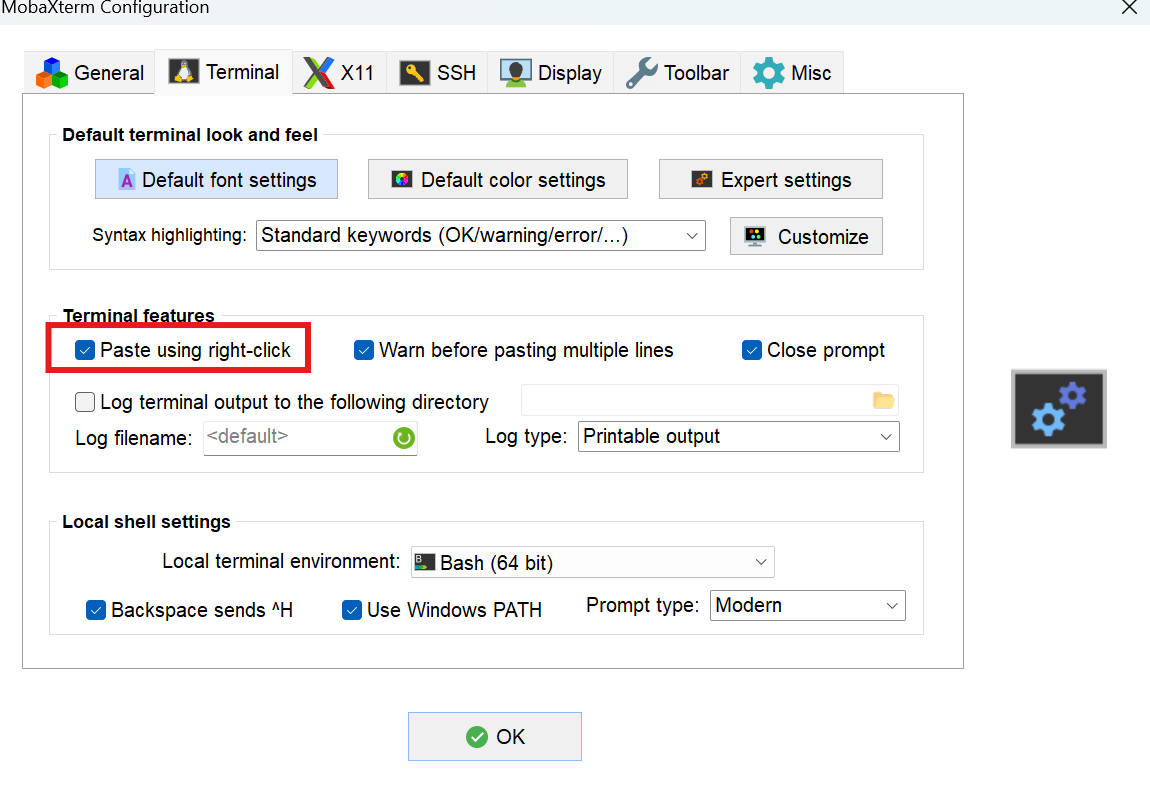This screenshot has width=1150, height=789.
Task: Uncheck Use Windows PATH
Action: [x=352, y=610]
